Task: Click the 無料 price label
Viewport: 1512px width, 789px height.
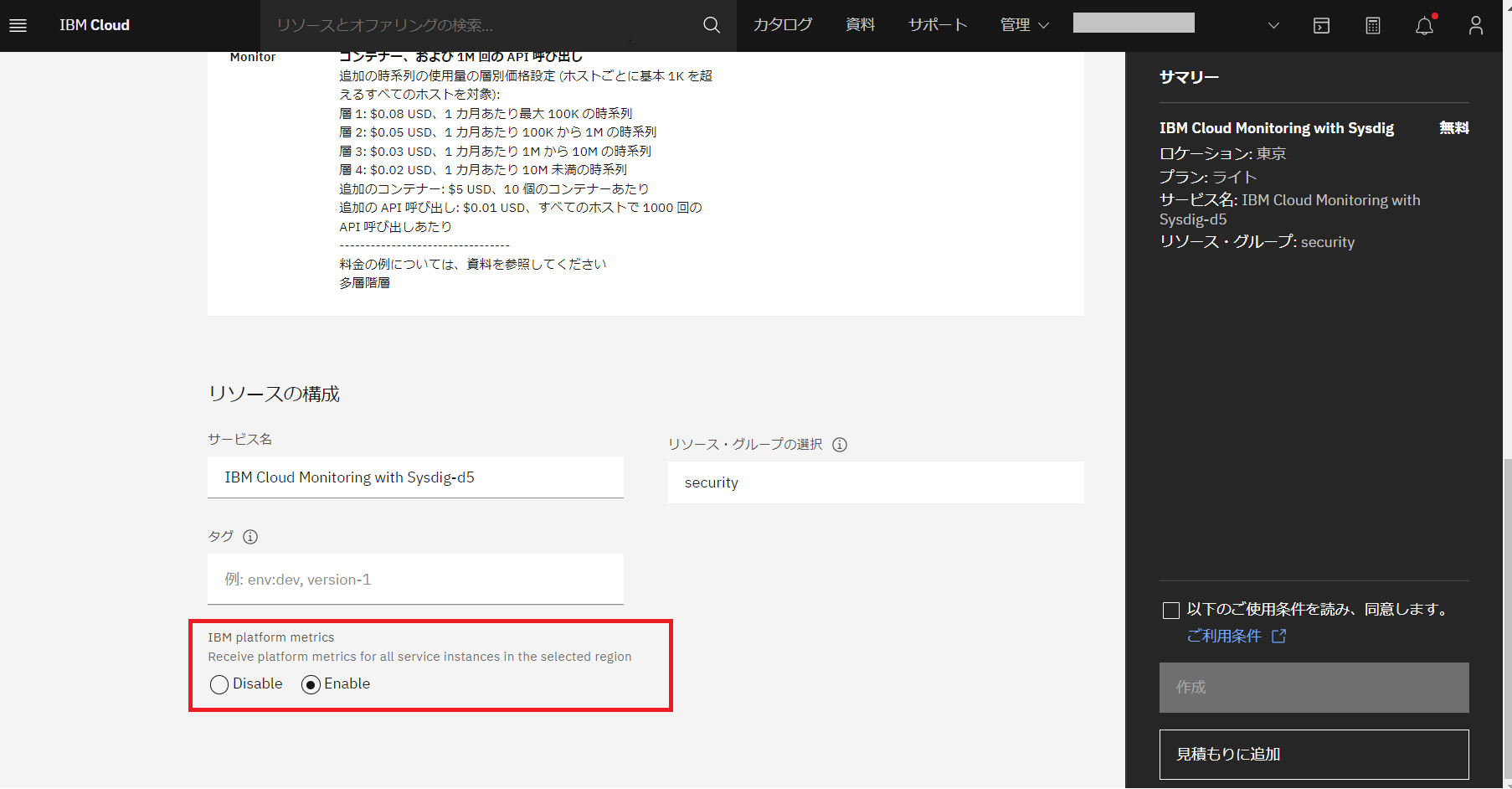Action: (1454, 128)
